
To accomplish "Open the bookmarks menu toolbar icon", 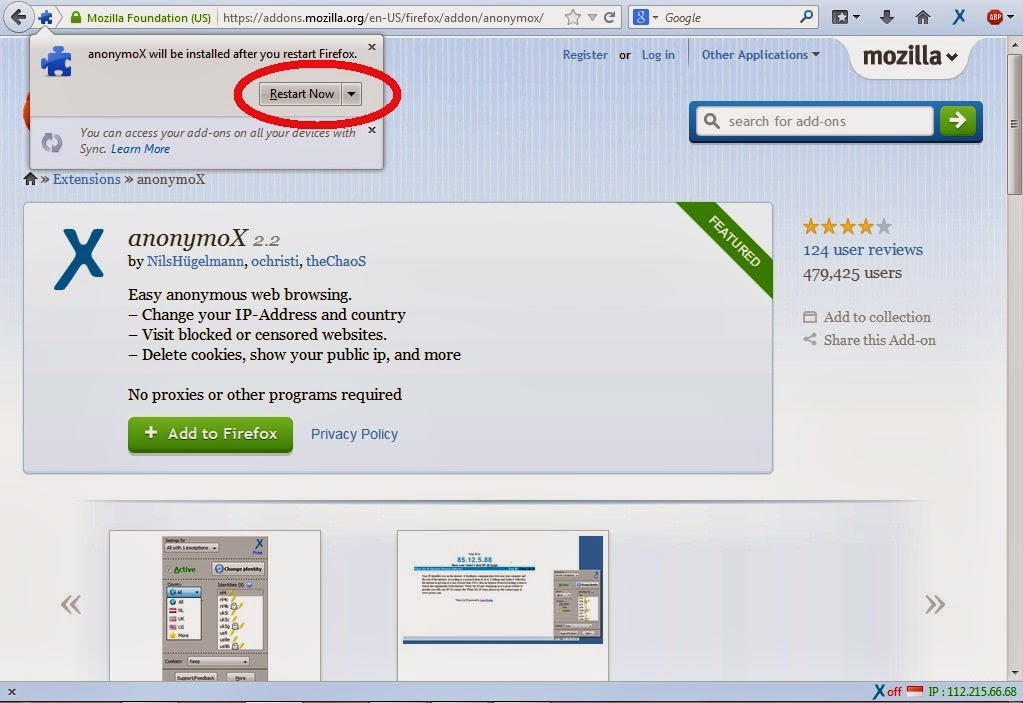I will point(840,18).
